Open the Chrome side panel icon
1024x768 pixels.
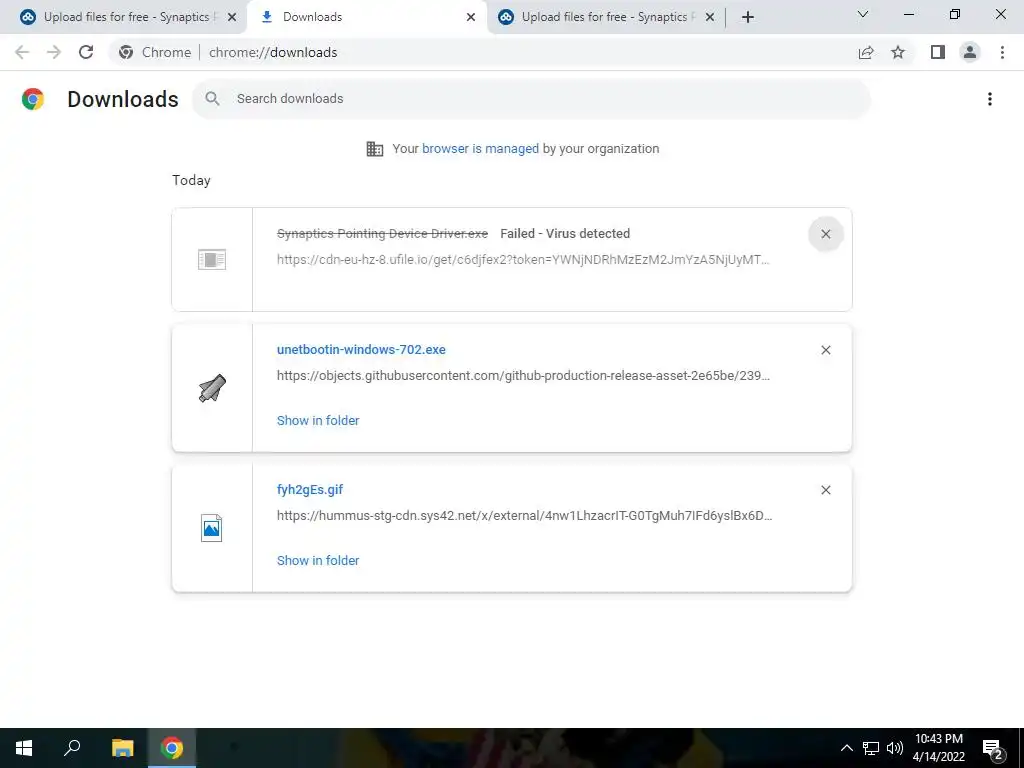[x=938, y=52]
